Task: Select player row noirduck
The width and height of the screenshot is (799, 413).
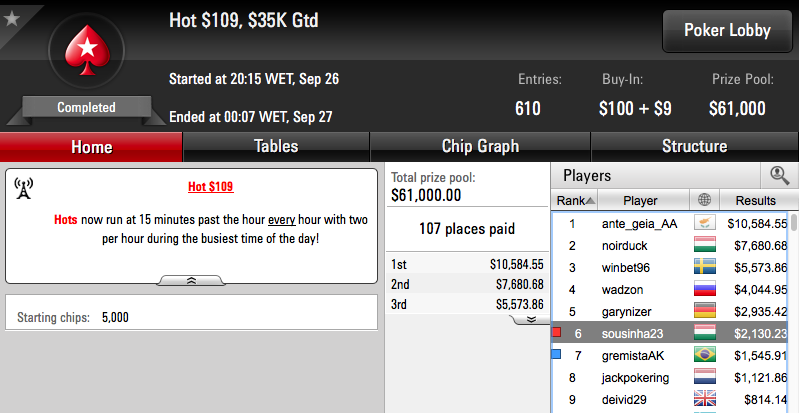Action: [x=670, y=246]
